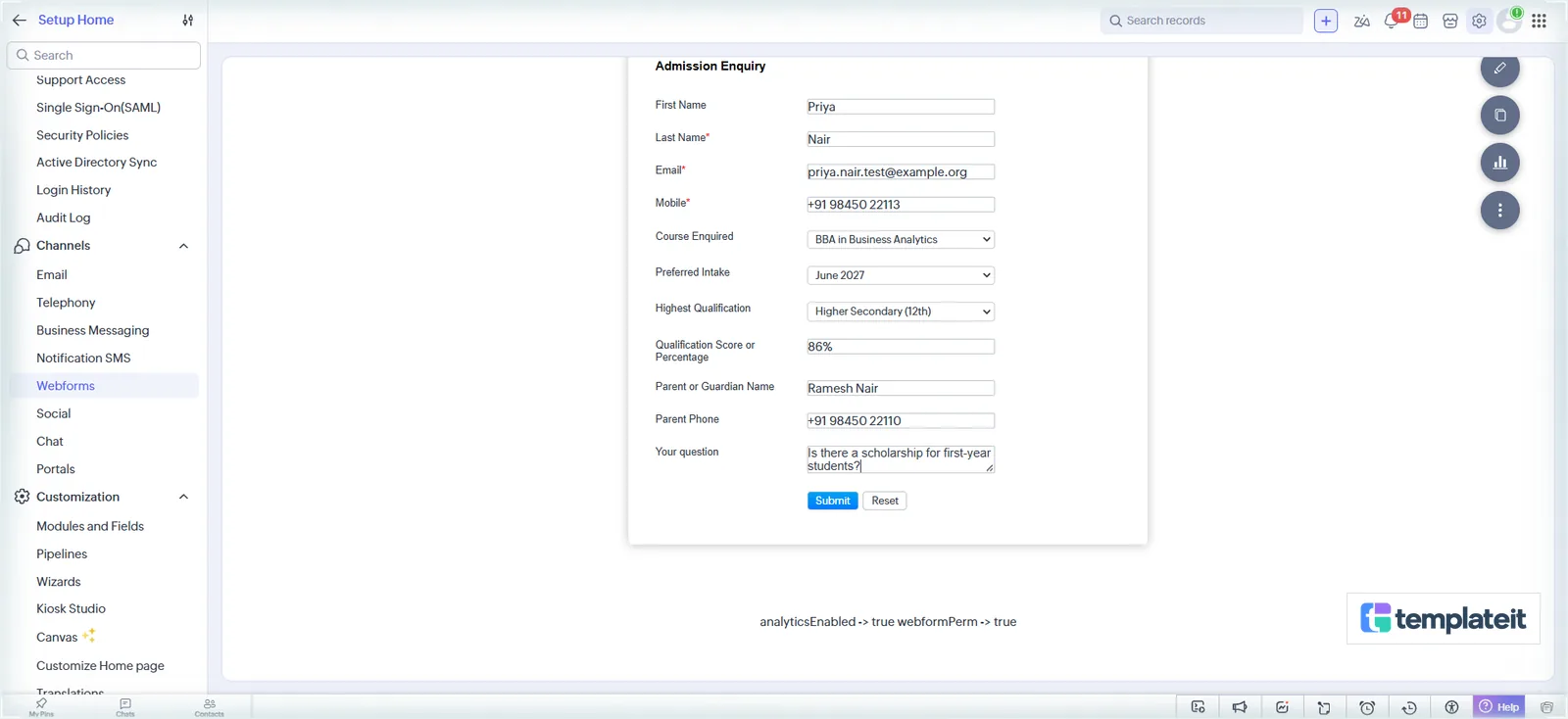The width and height of the screenshot is (1568, 719).
Task: Click the plus create-record button
Action: [x=1326, y=21]
